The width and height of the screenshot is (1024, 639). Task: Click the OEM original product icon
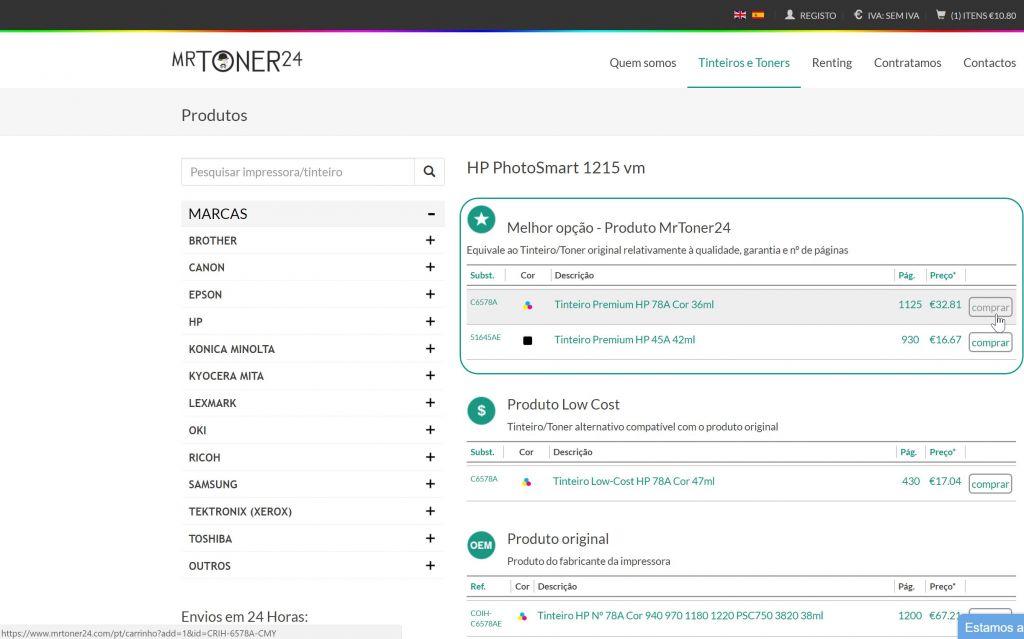(x=481, y=545)
